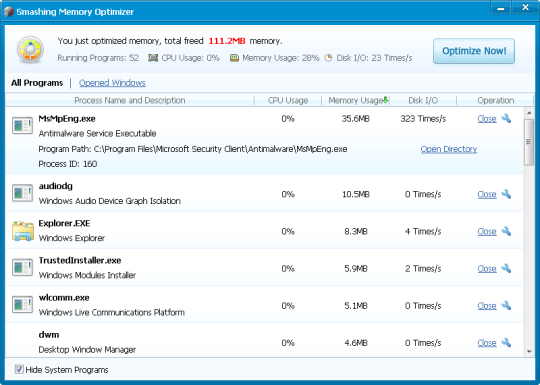
Task: Click the scrollbar up arrow
Action: [529, 113]
